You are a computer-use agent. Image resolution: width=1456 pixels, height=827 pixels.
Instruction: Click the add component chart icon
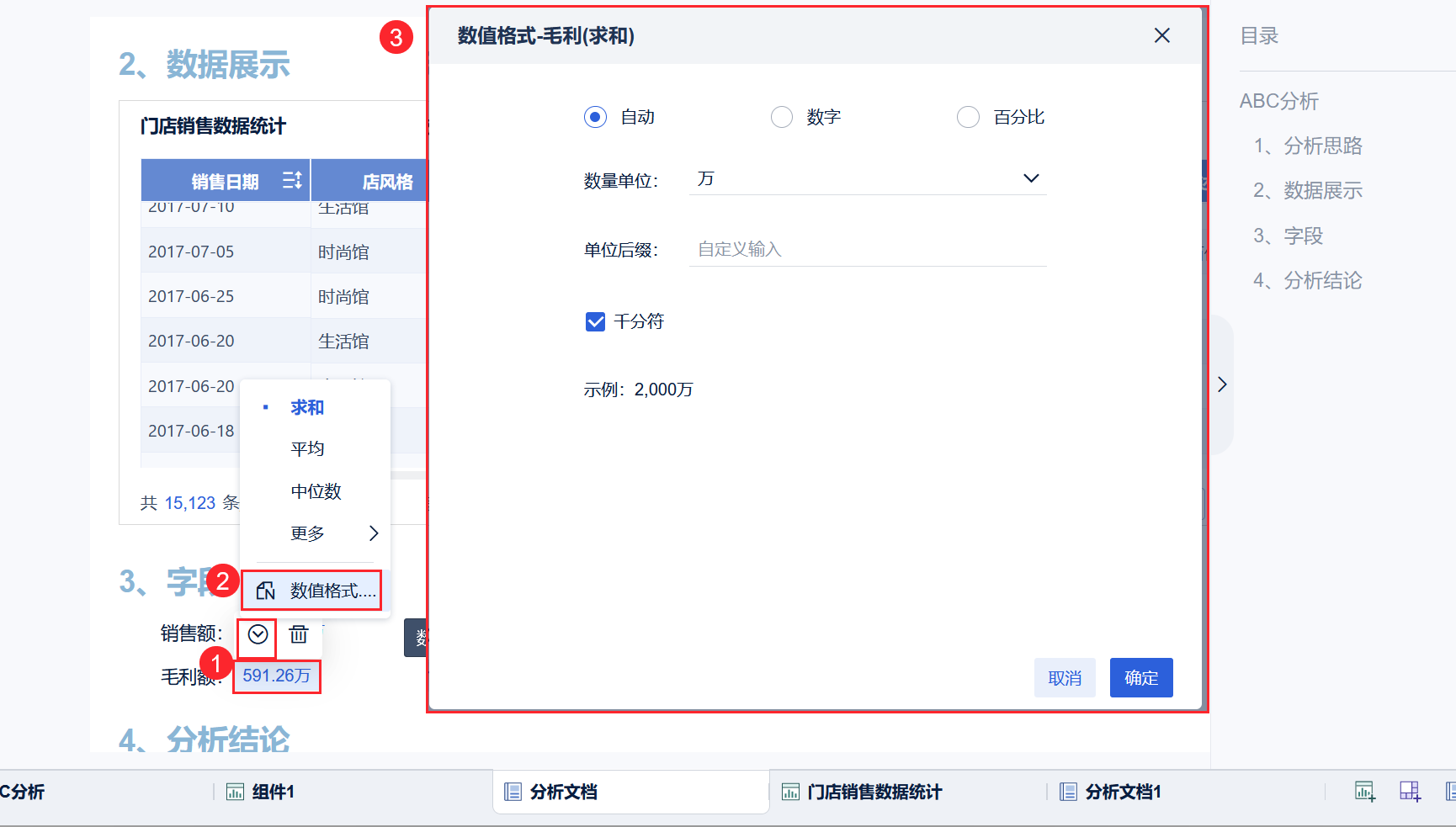click(x=1365, y=792)
